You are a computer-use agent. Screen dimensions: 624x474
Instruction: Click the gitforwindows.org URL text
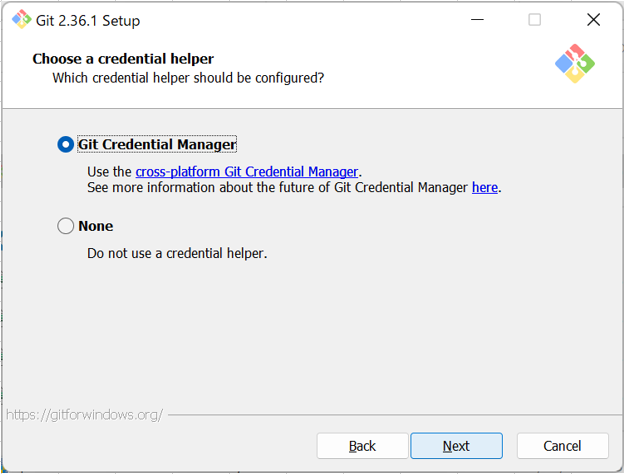pyautogui.click(x=84, y=414)
